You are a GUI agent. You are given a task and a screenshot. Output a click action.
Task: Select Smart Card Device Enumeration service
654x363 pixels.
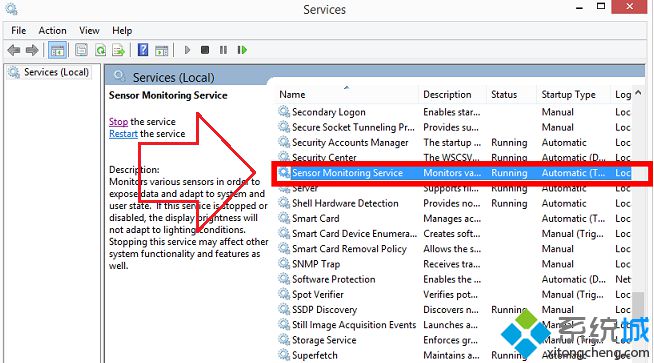(455, 234)
